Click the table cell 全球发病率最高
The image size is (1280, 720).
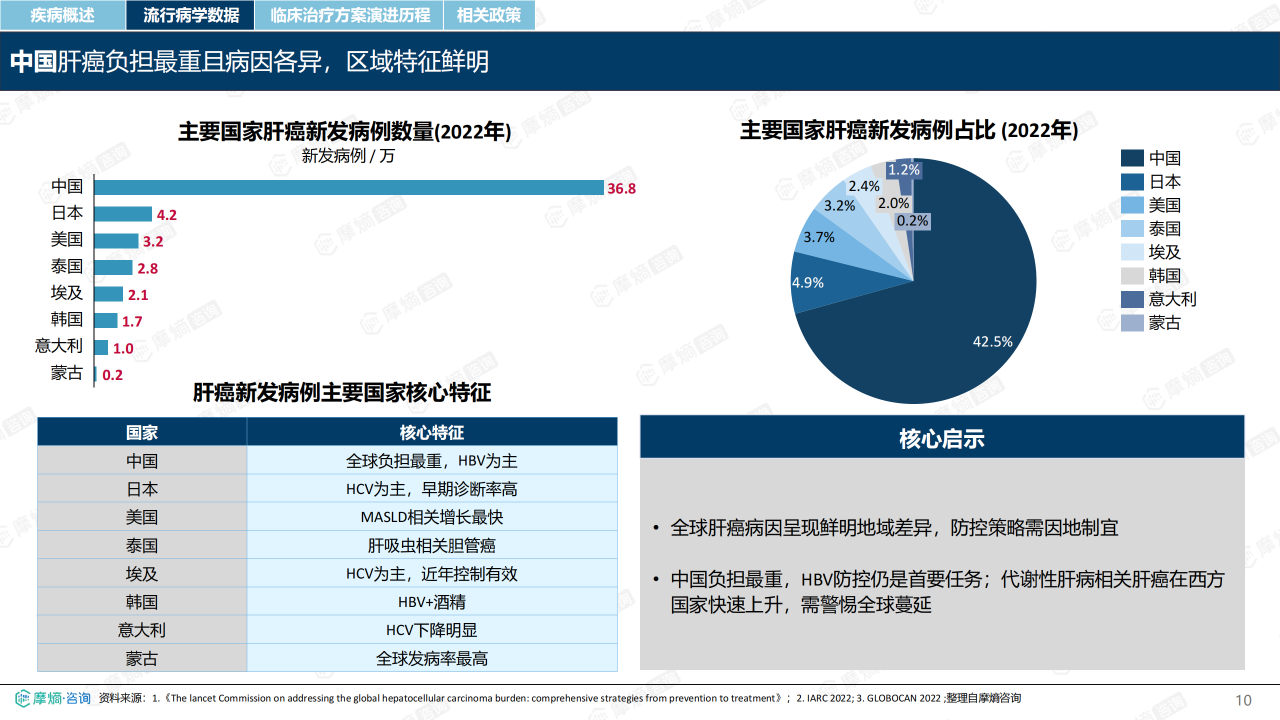[x=432, y=659]
